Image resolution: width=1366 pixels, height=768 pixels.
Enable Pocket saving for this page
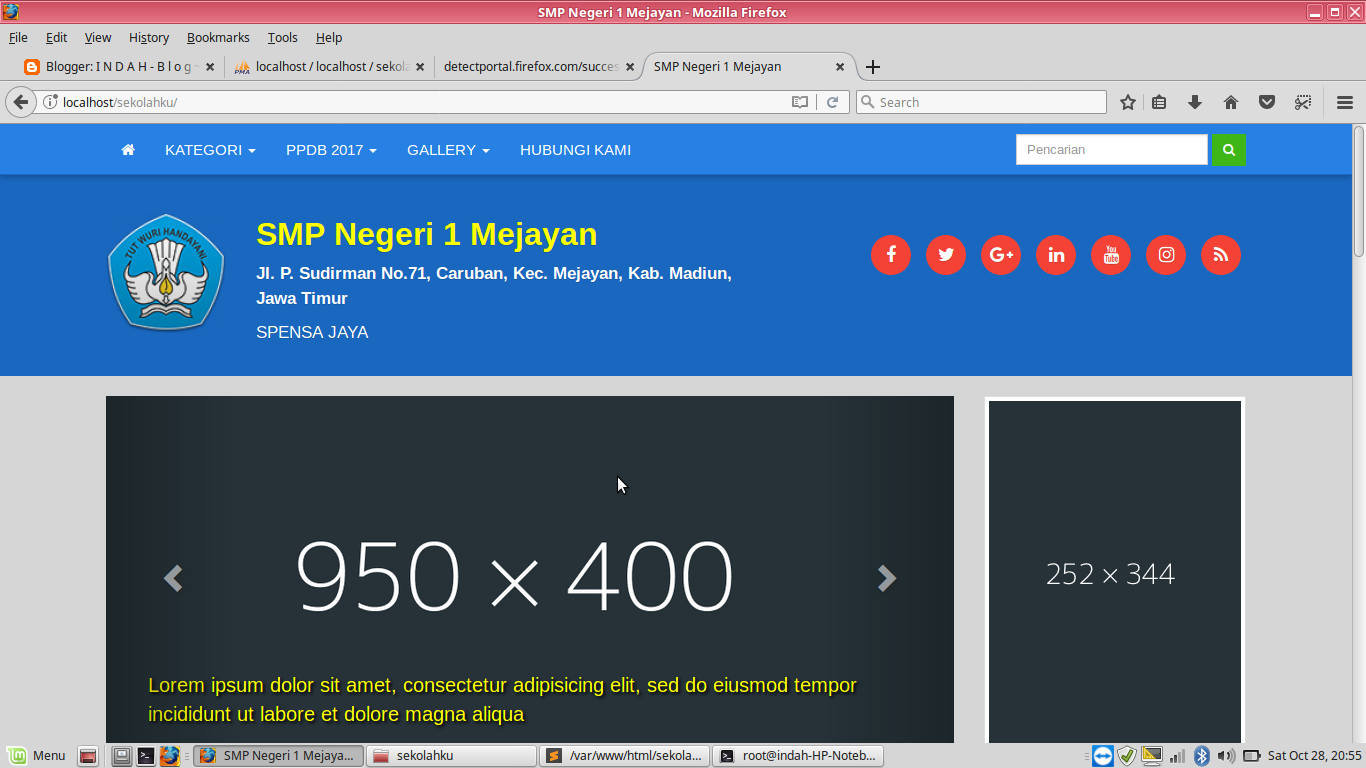1266,101
